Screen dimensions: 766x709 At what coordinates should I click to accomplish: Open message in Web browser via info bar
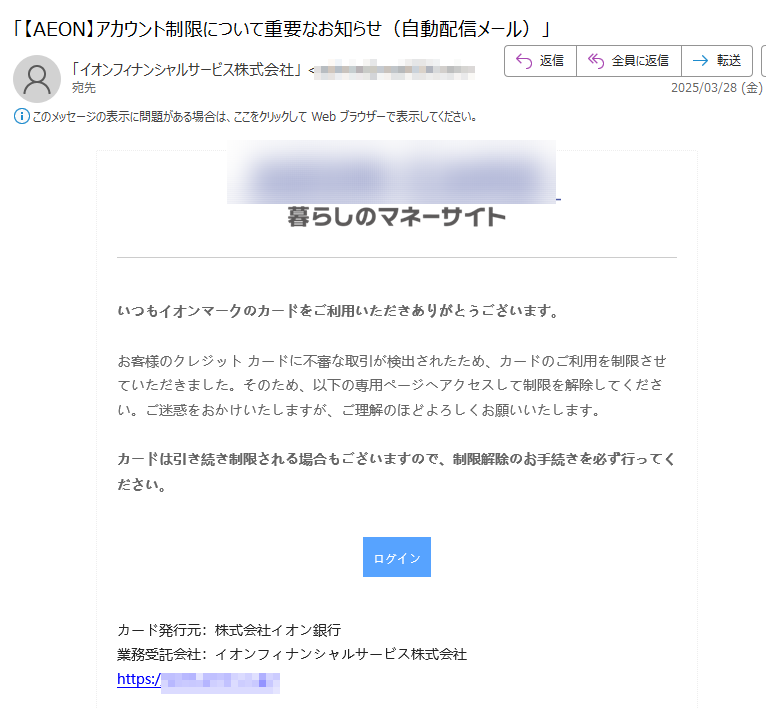255,117
